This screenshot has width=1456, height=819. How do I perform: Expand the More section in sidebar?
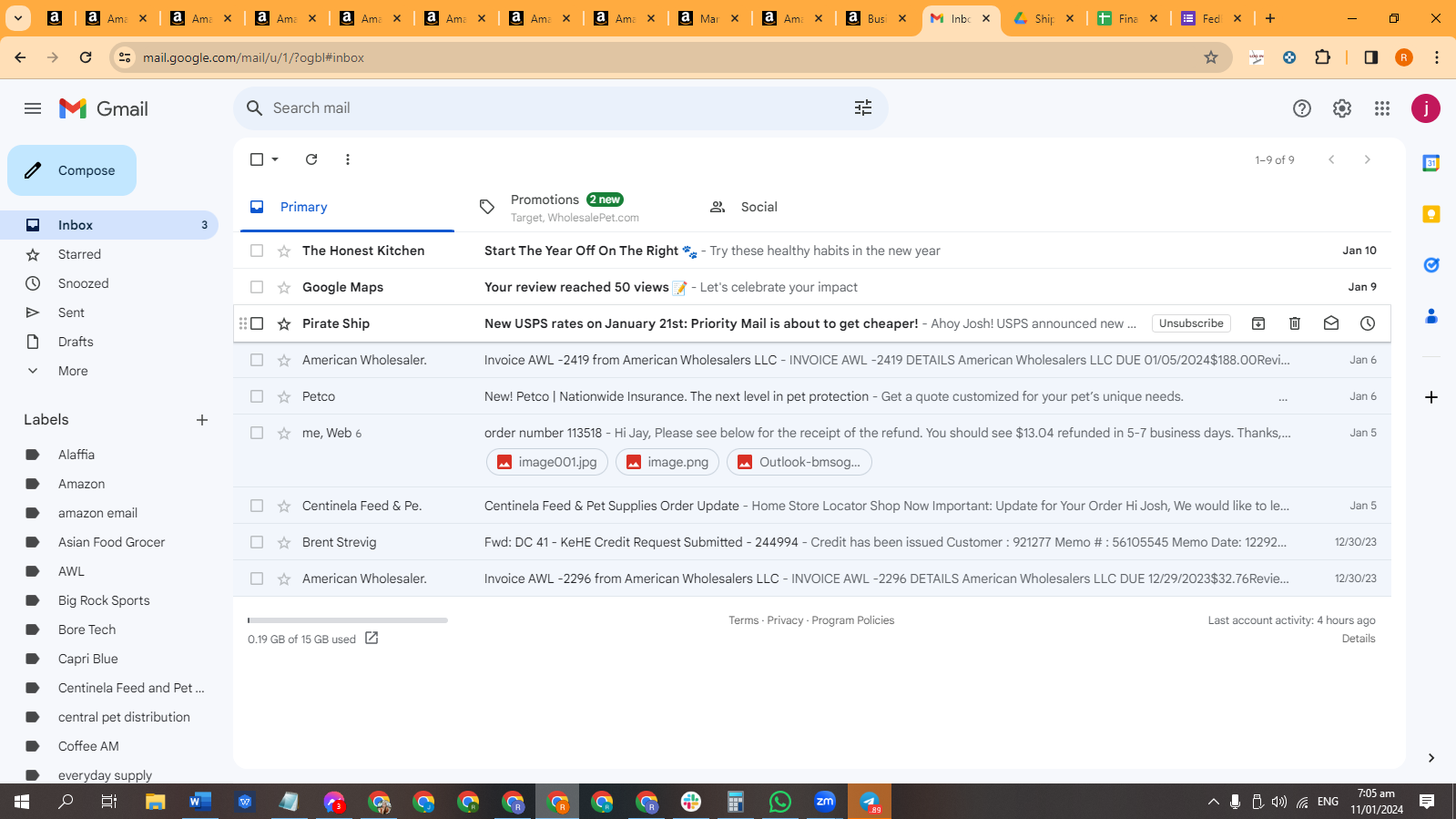[x=73, y=371]
